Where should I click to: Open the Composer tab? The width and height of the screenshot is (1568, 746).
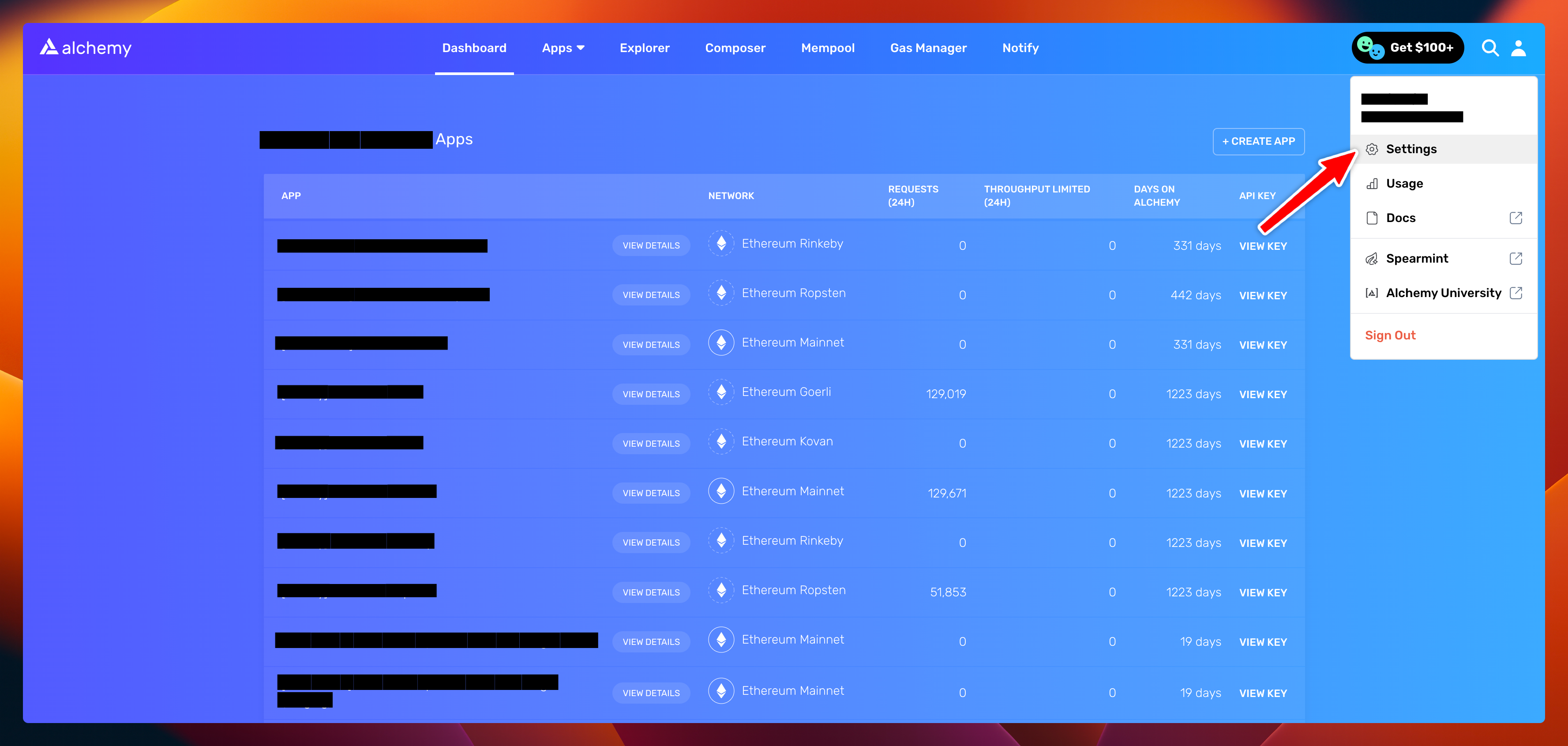coord(735,48)
